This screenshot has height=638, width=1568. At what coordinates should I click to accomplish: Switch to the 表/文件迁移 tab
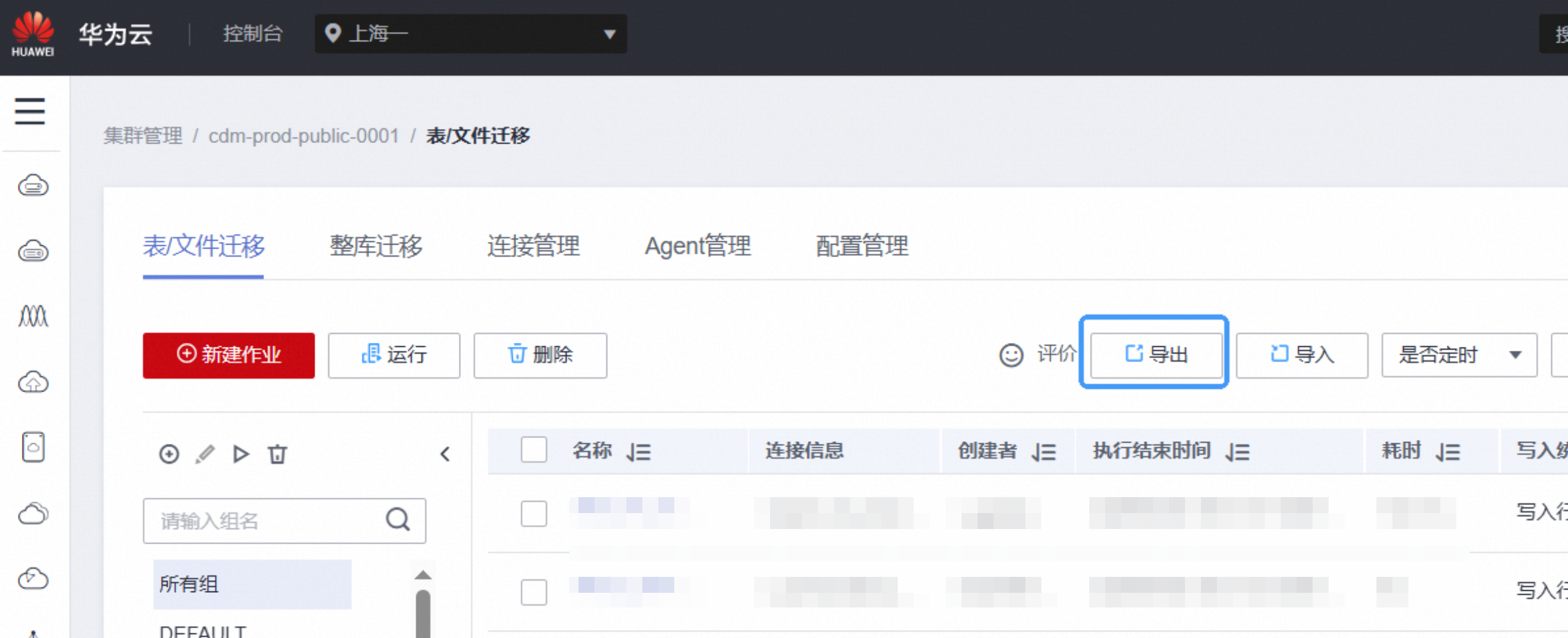[x=203, y=246]
